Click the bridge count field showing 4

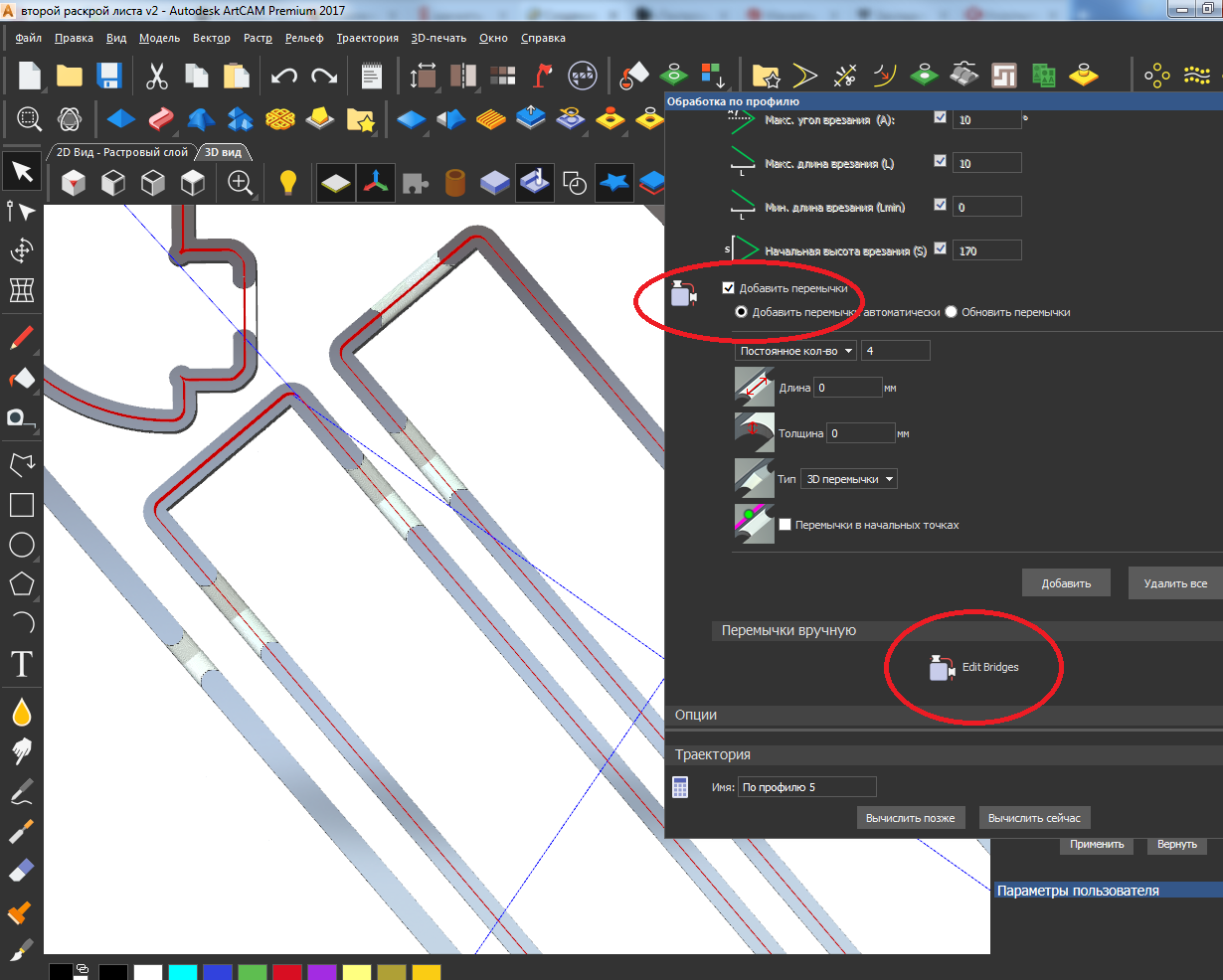point(896,351)
